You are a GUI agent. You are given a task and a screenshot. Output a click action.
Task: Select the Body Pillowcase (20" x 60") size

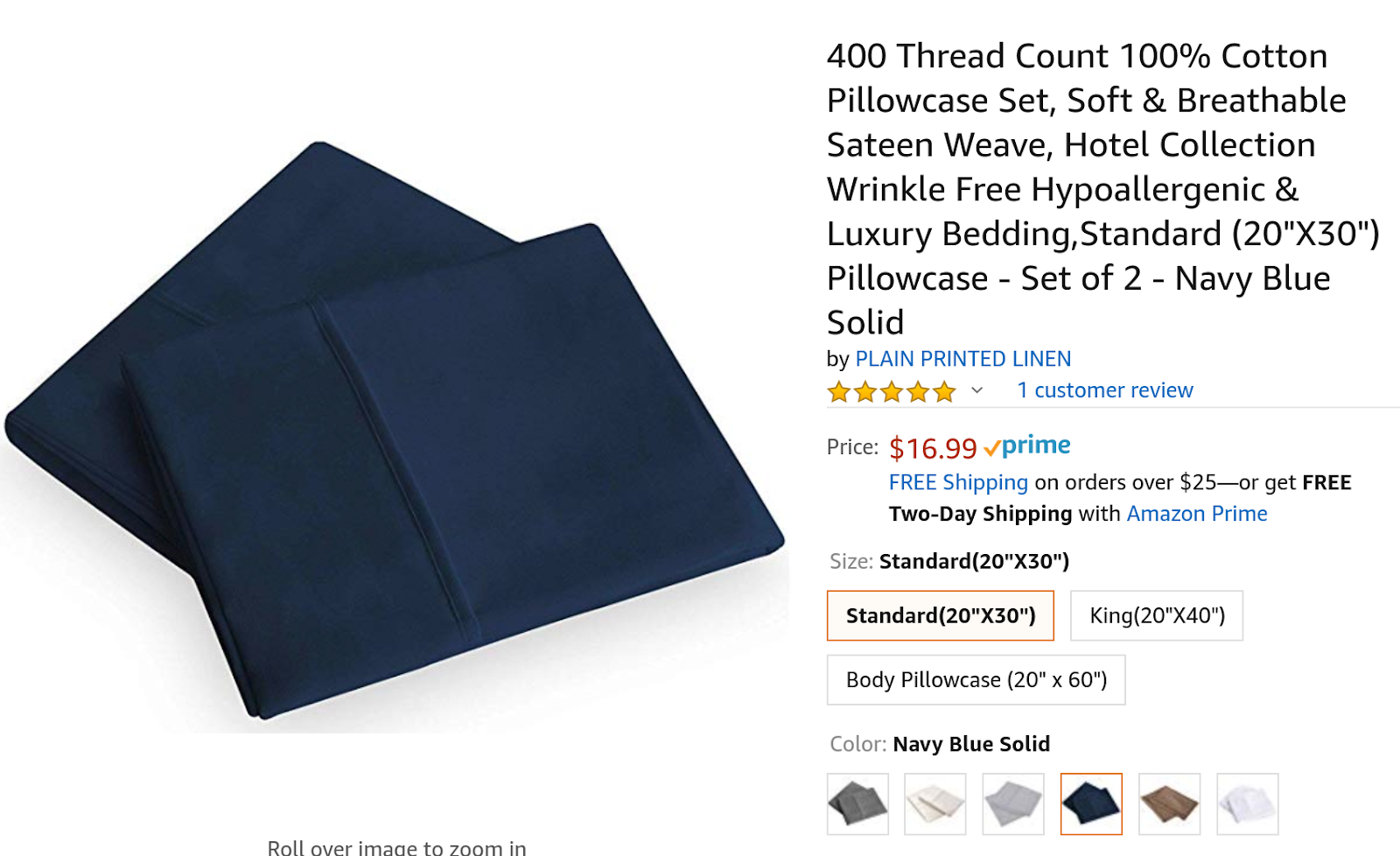coord(976,680)
